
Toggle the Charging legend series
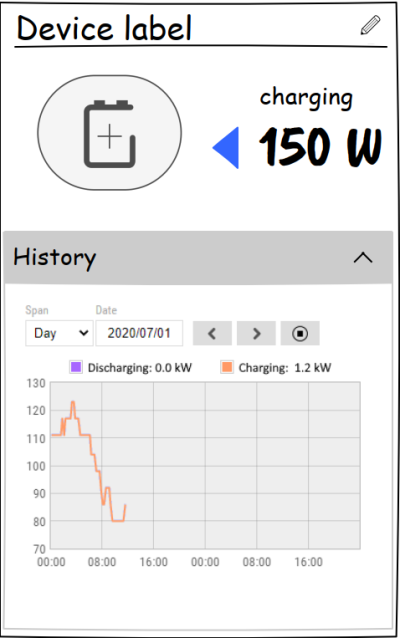click(x=276, y=368)
